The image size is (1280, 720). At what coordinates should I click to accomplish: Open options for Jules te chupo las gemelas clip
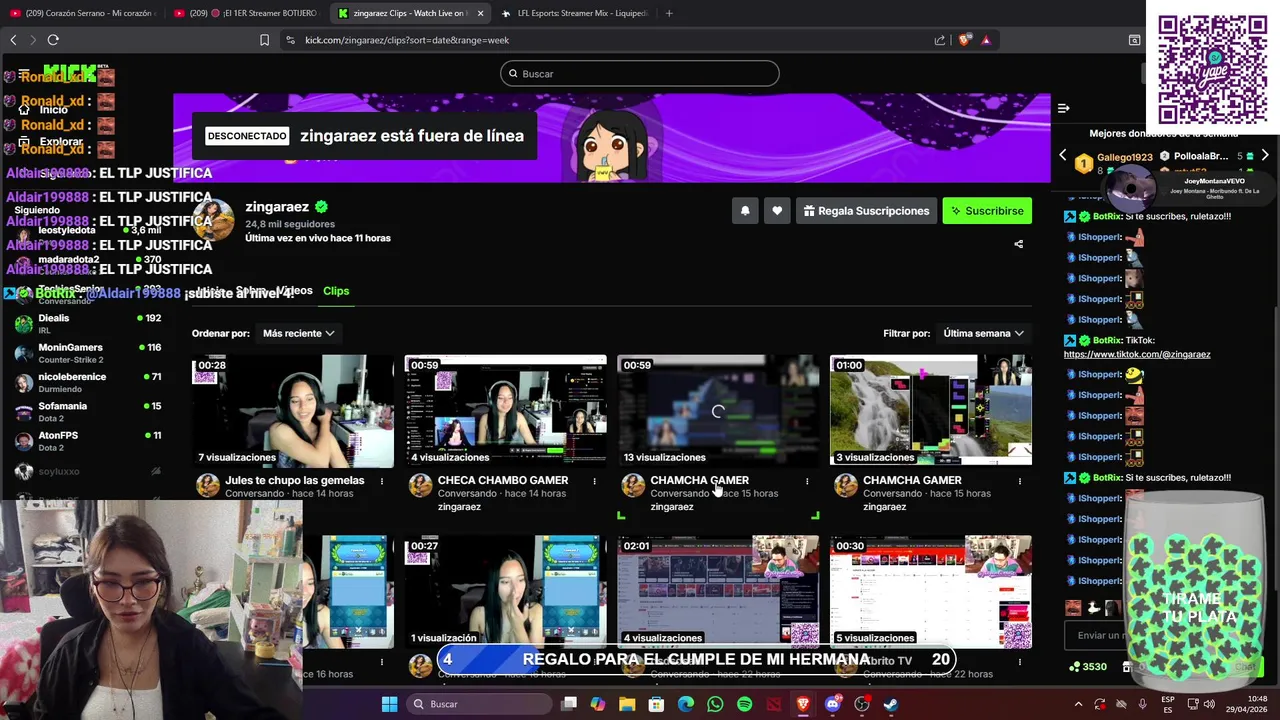(x=381, y=481)
